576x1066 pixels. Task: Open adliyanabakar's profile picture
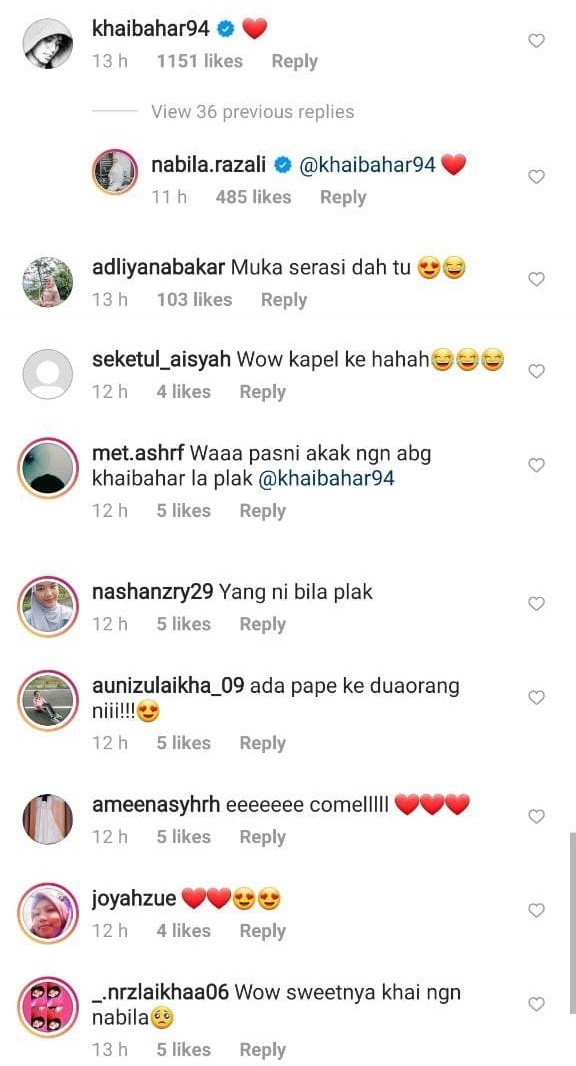coord(48,281)
